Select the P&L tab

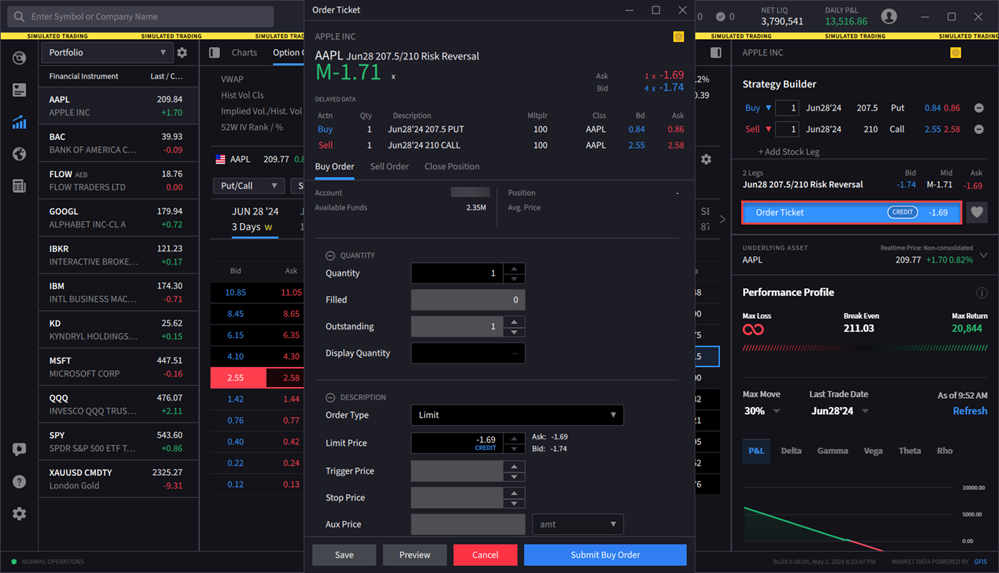[x=756, y=451]
